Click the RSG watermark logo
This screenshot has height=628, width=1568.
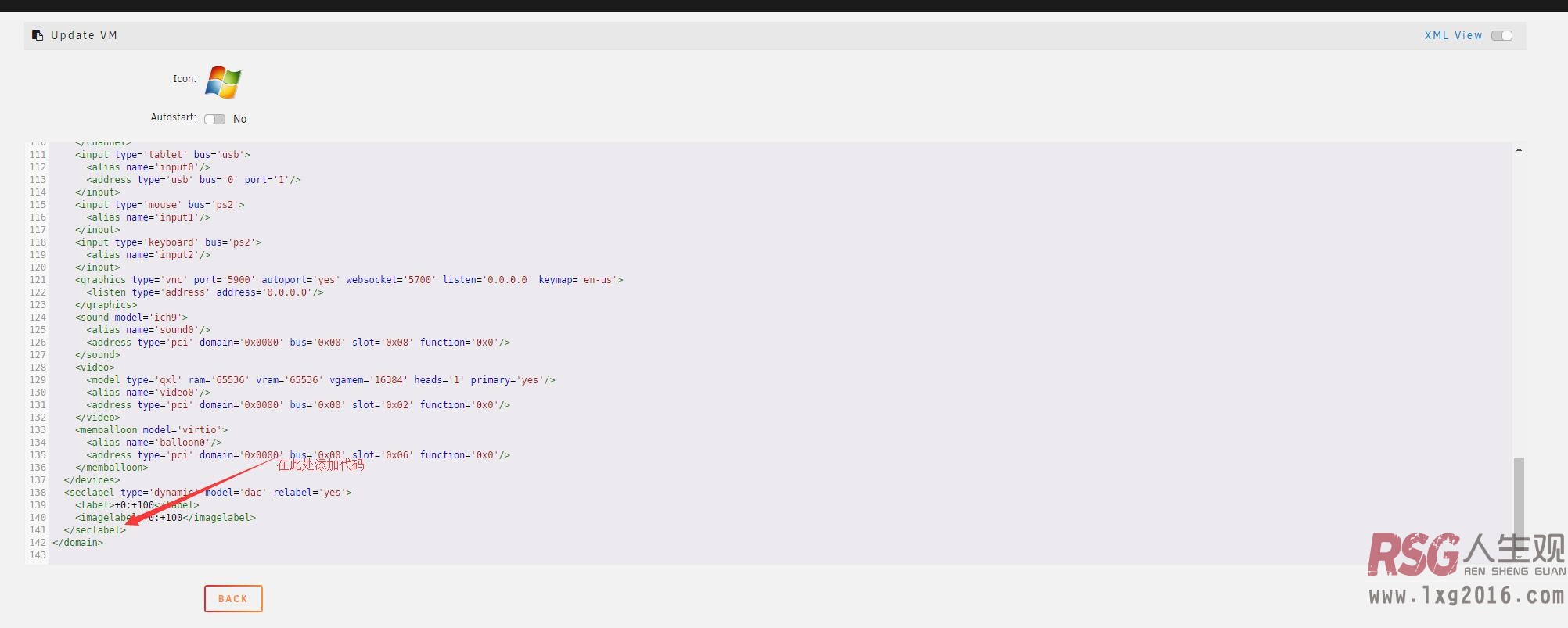click(x=1413, y=554)
